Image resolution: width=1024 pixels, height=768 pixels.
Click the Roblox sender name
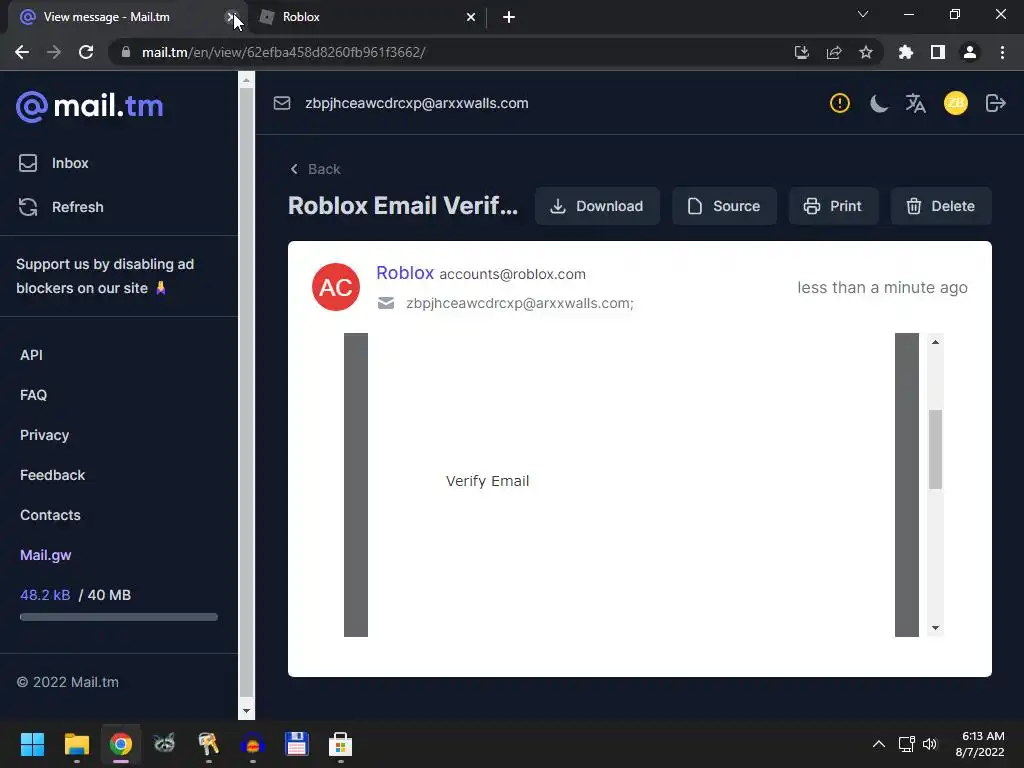[405, 273]
